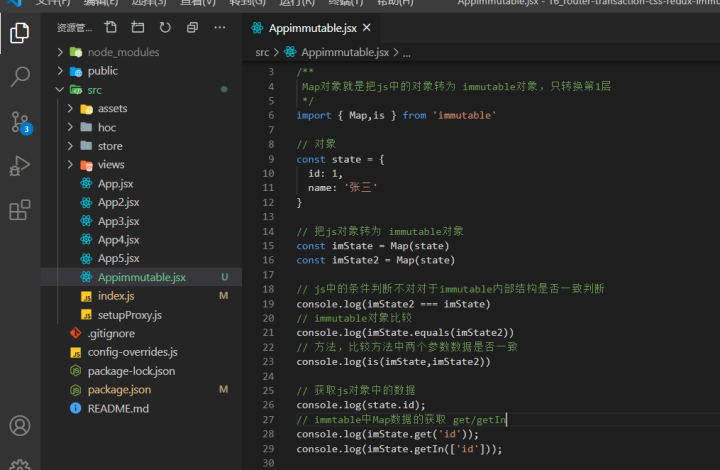
Task: Click the git icon beside .gitignore
Action: pyautogui.click(x=76, y=333)
